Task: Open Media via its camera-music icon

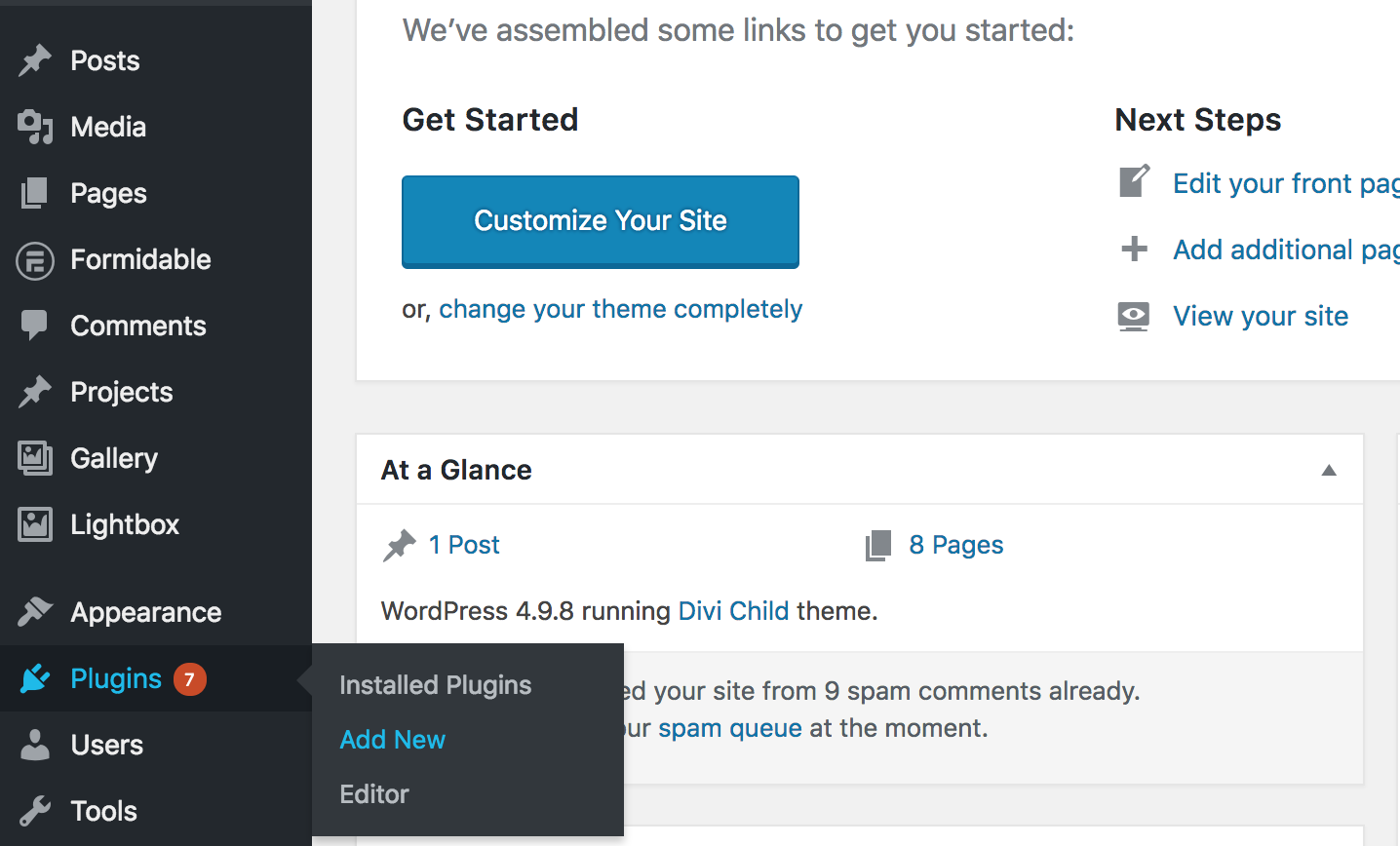Action: click(x=35, y=127)
